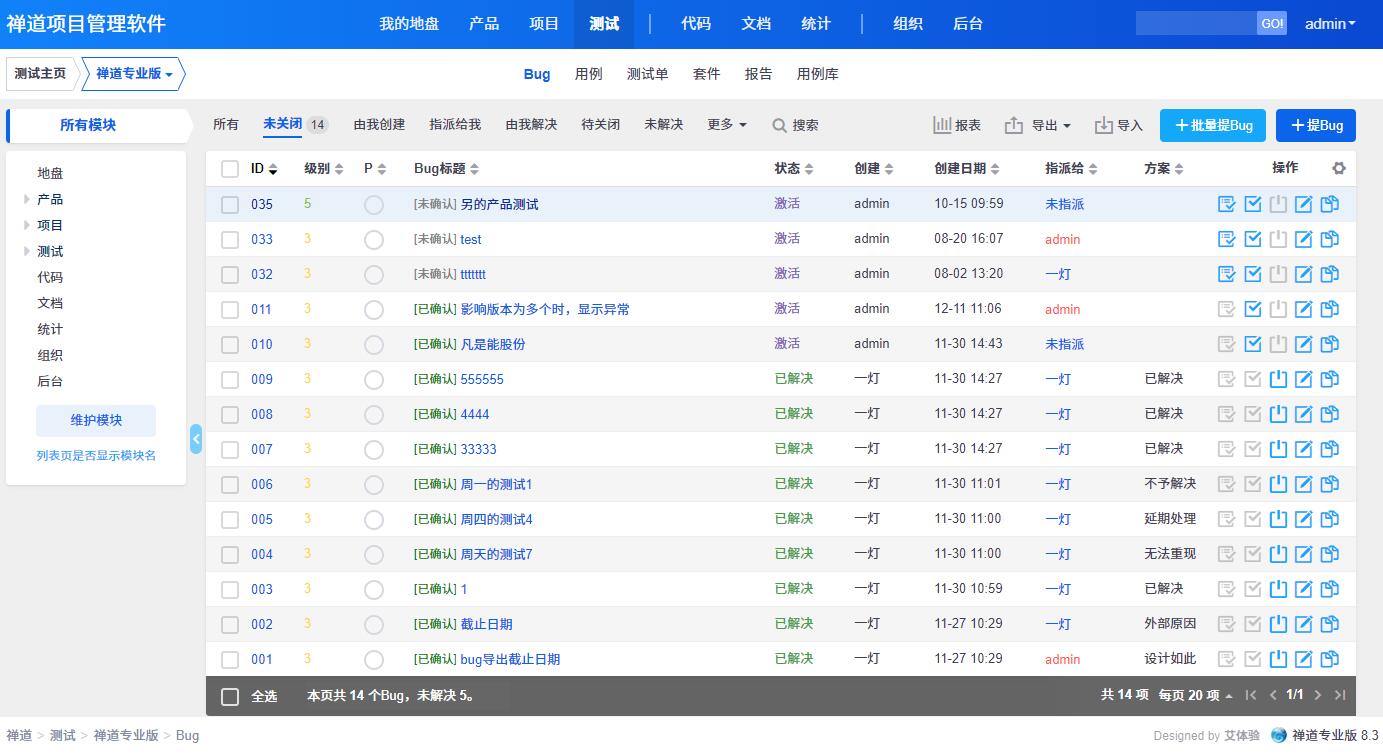The width and height of the screenshot is (1383, 756).
Task: Click the confirm icon for bug 035
Action: tap(1227, 205)
